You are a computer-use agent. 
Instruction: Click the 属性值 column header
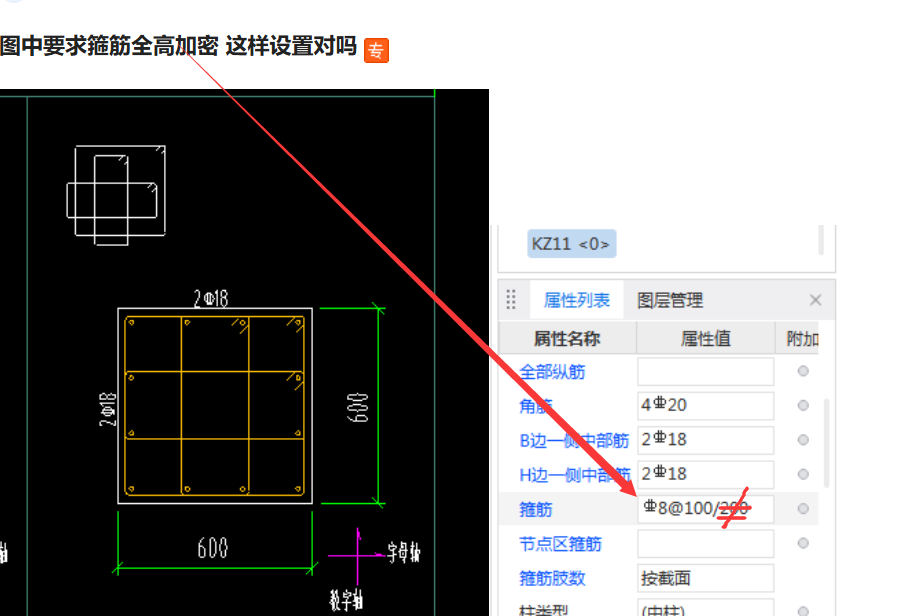[x=705, y=339]
